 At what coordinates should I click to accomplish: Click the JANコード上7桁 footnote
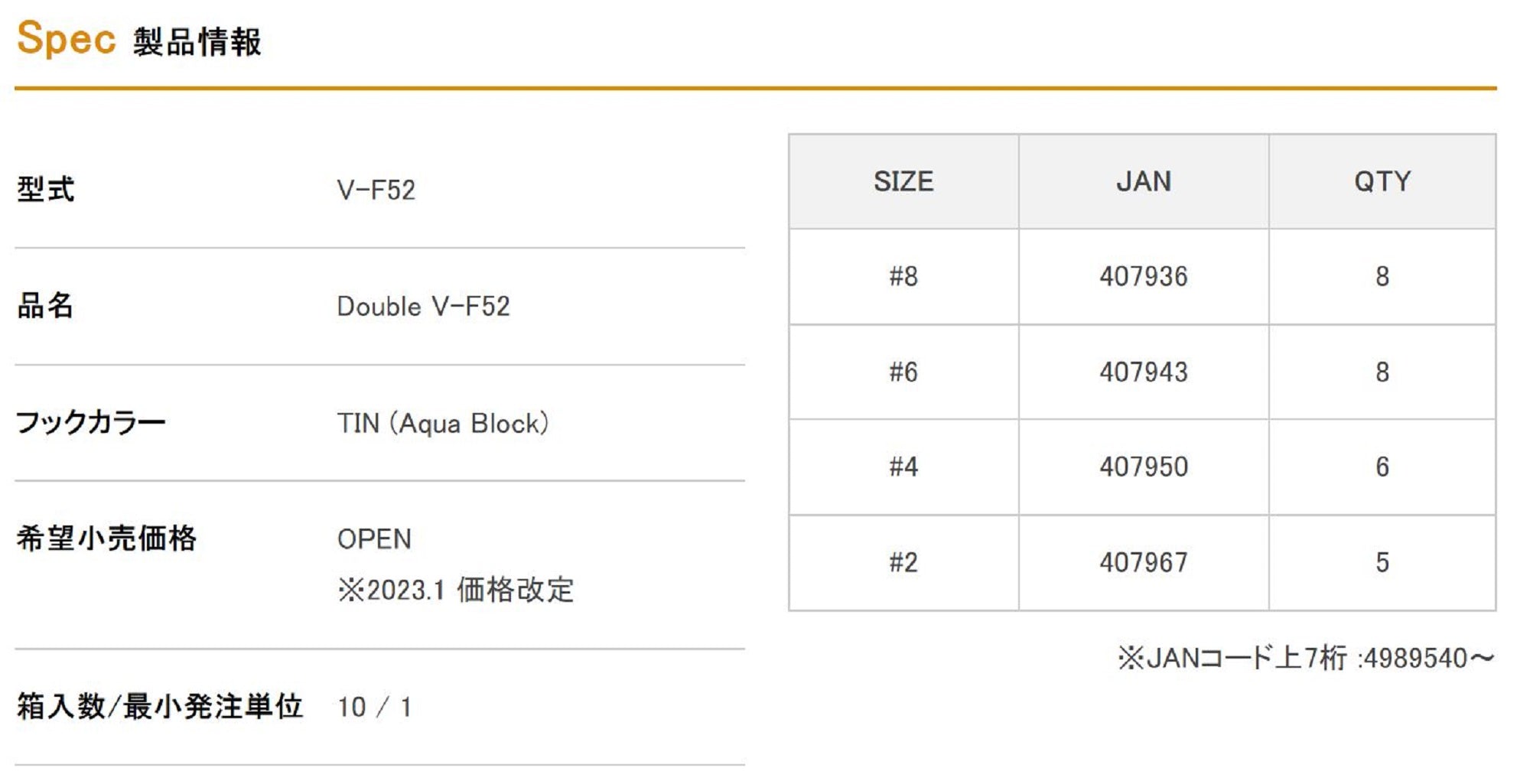click(x=1306, y=659)
